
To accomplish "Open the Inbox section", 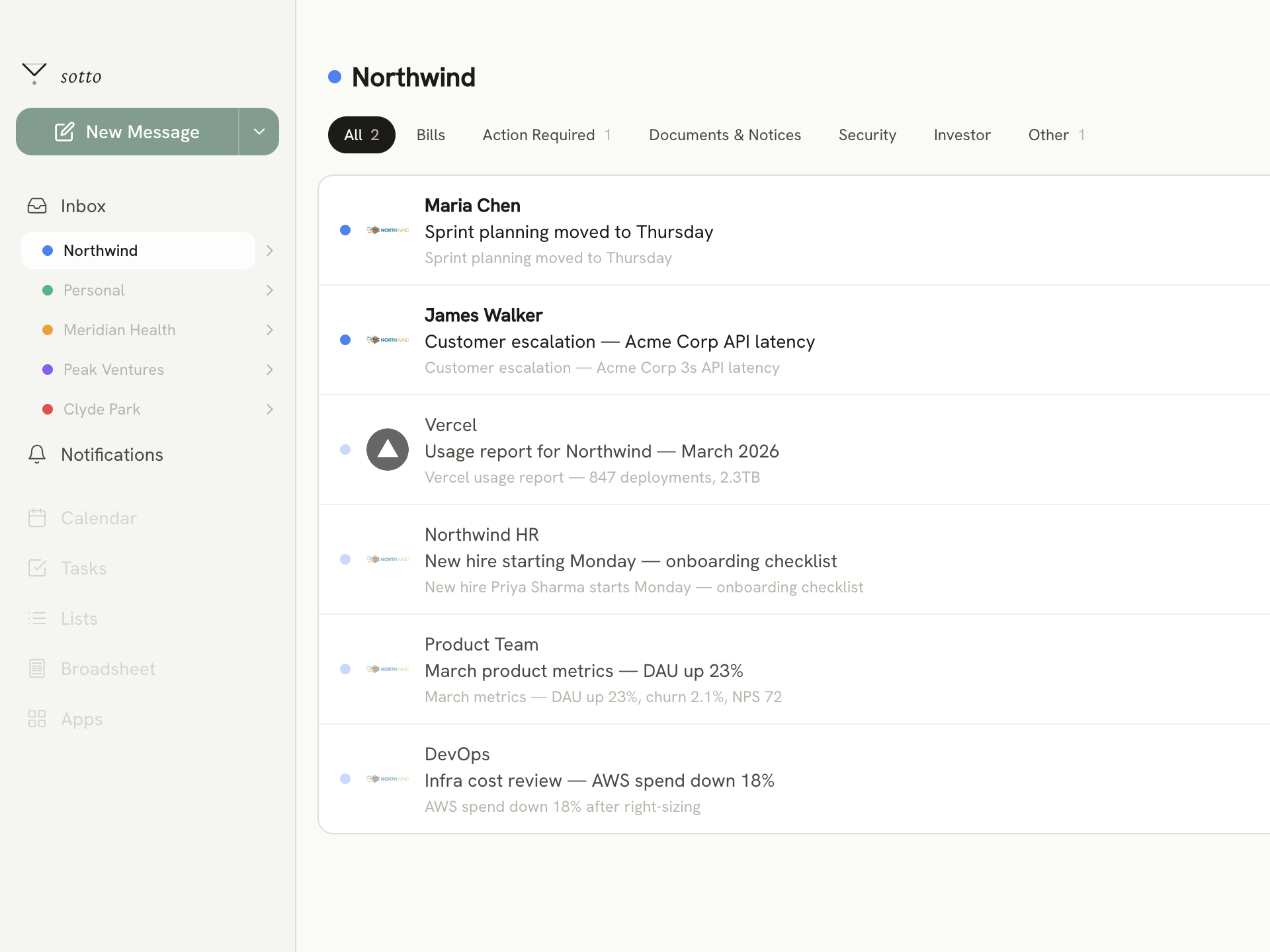I will 83,206.
